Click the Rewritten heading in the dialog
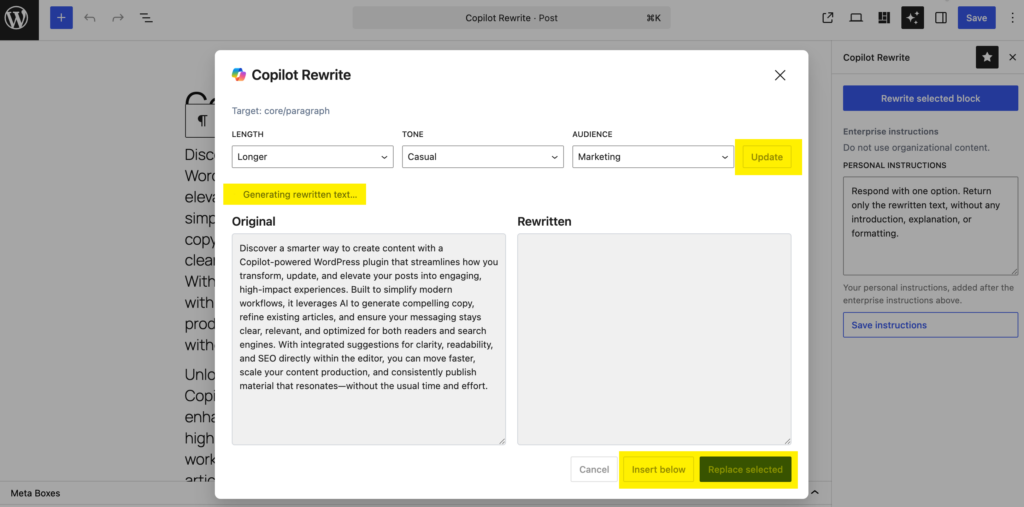 544,221
